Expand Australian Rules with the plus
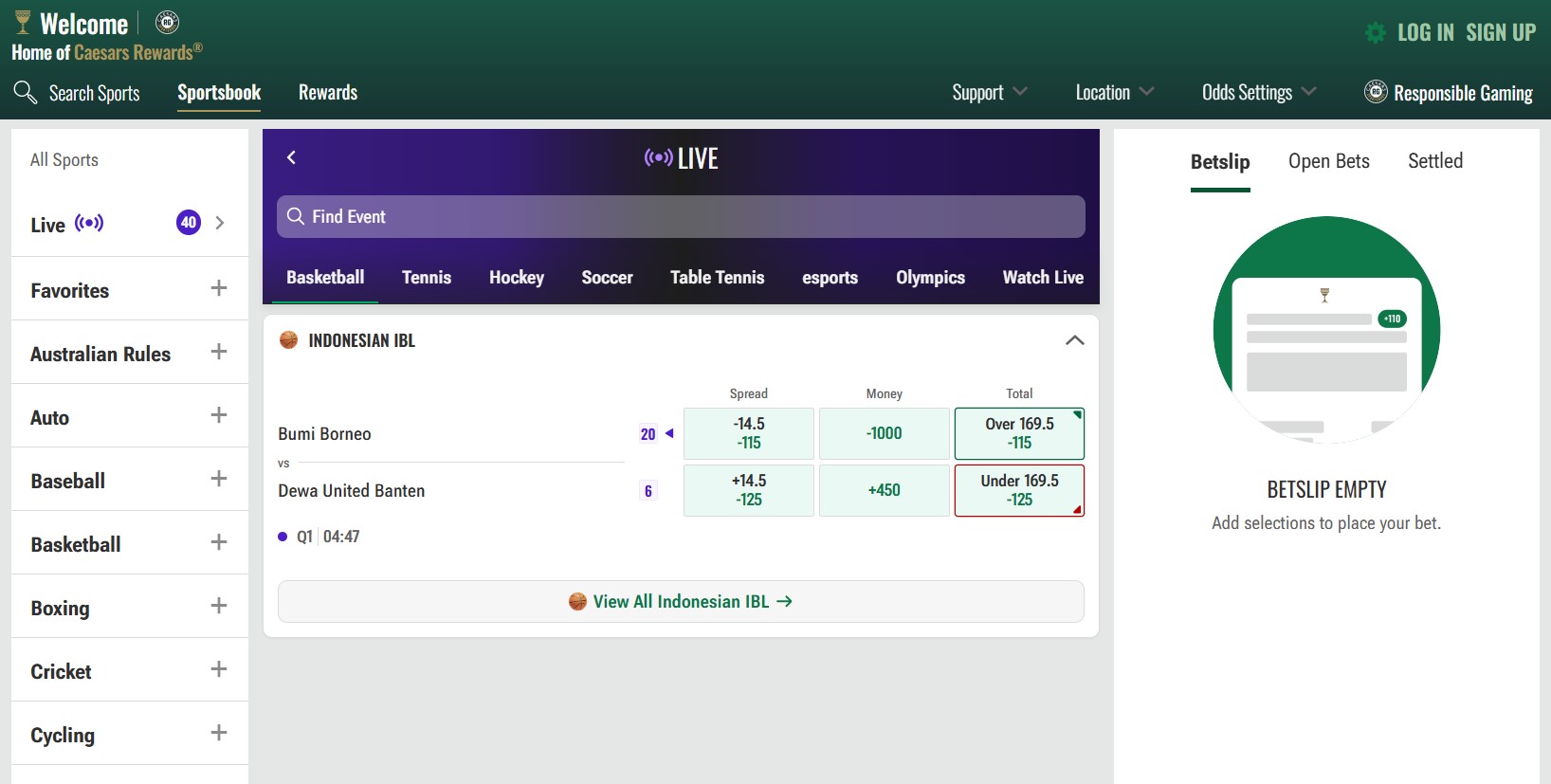1551x784 pixels. pyautogui.click(x=219, y=352)
